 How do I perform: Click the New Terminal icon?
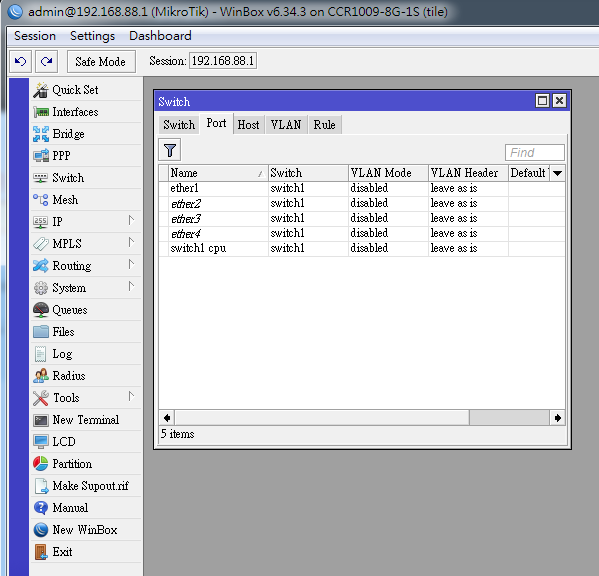[40, 420]
